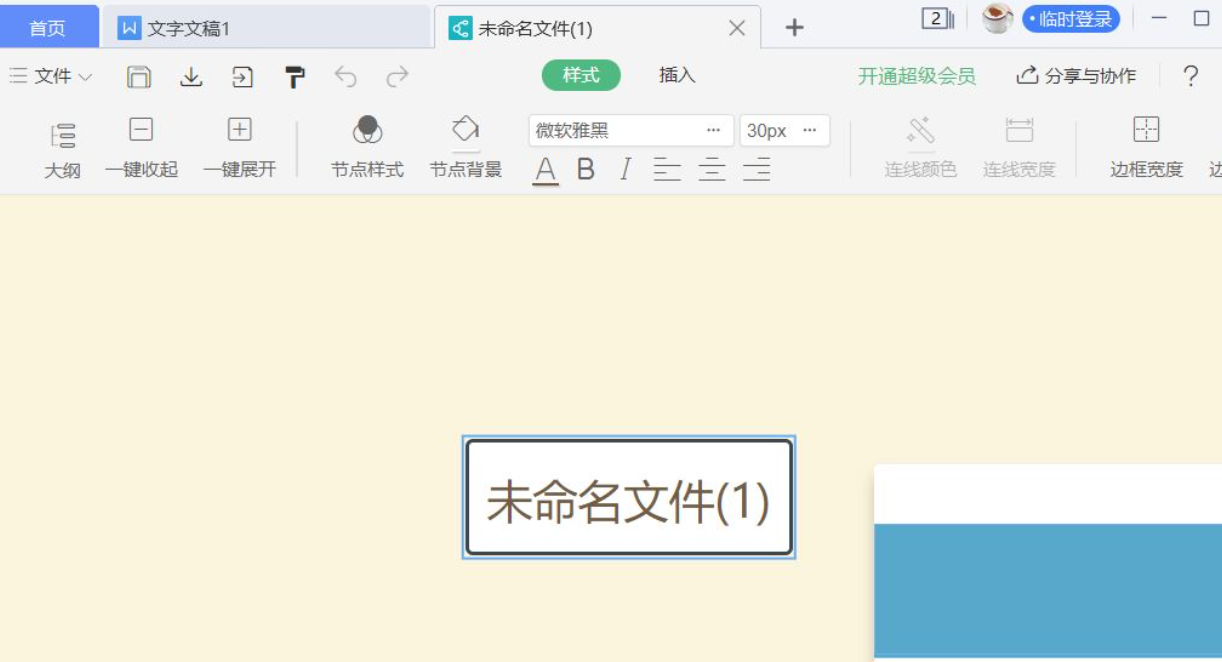The height and width of the screenshot is (662, 1222).
Task: Open 节点背景 node background
Action: [x=466, y=149]
